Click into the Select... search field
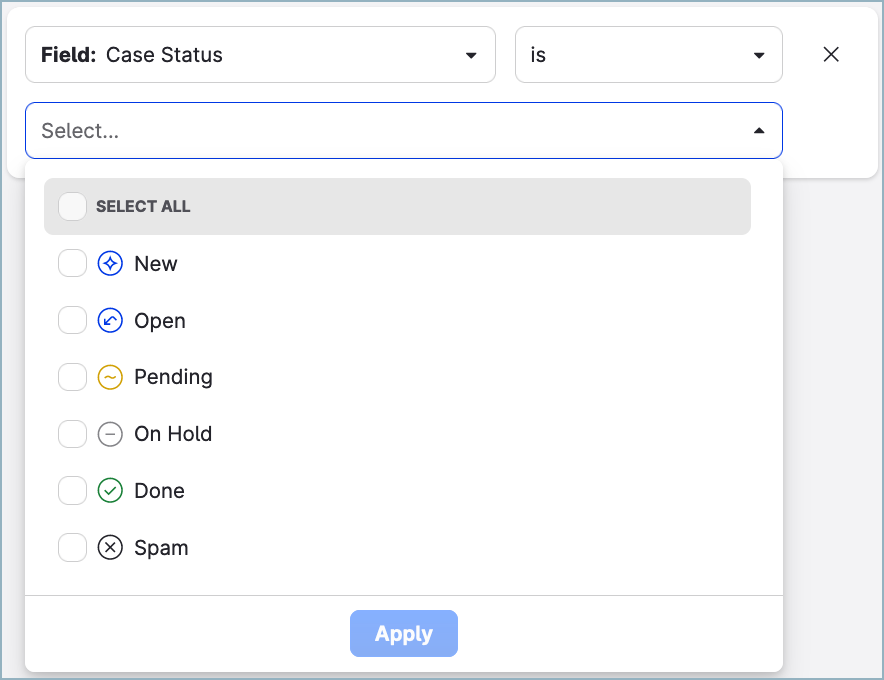The width and height of the screenshot is (884, 680). (x=380, y=131)
